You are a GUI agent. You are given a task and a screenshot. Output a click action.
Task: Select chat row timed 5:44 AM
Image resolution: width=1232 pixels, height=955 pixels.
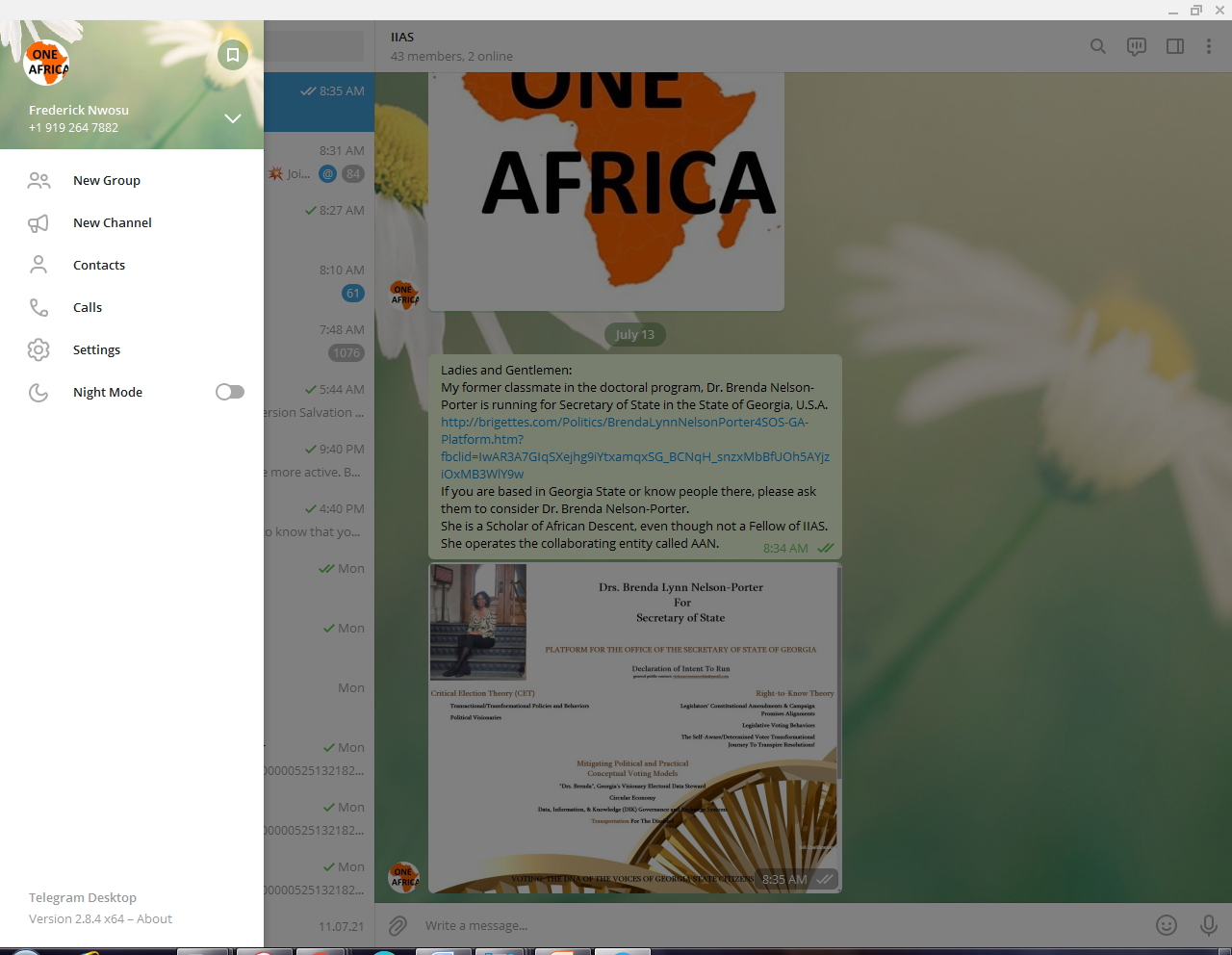click(319, 400)
